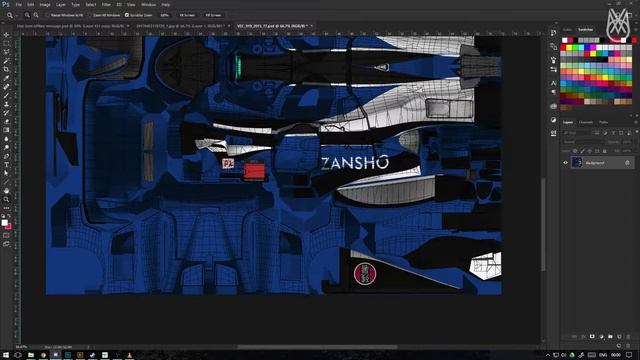Image resolution: width=640 pixels, height=360 pixels.
Task: Click Zoom In icon in options bar
Action: (x=27, y=15)
